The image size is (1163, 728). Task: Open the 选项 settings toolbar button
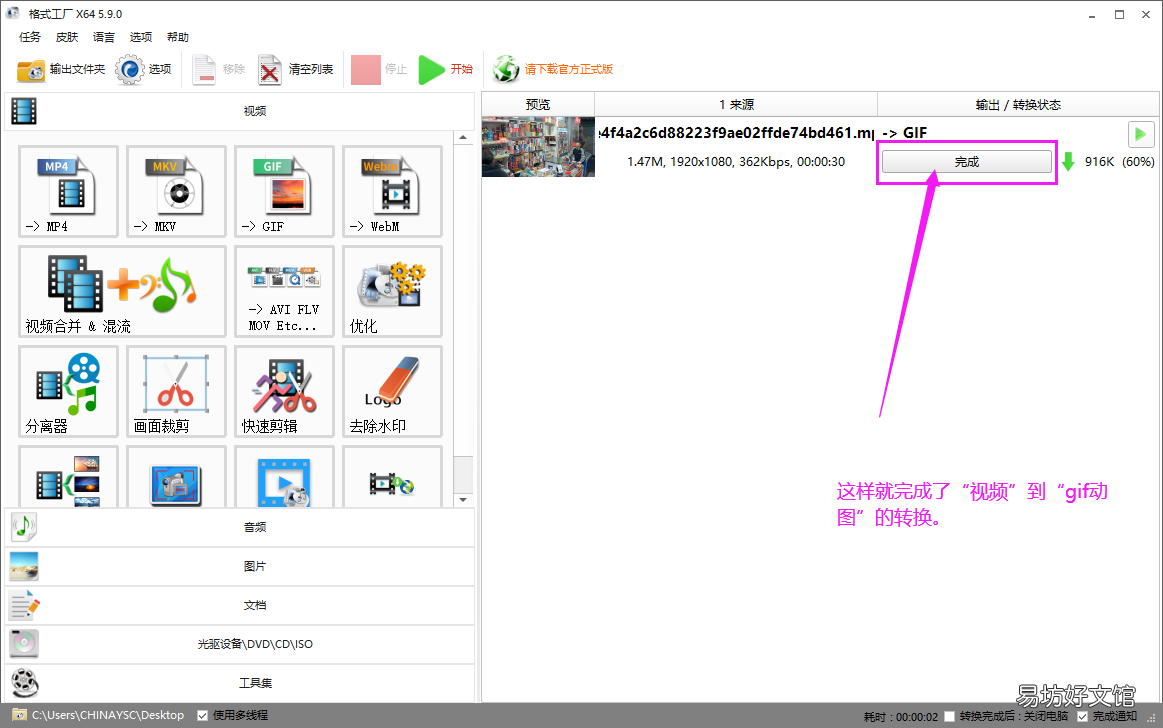coord(144,70)
